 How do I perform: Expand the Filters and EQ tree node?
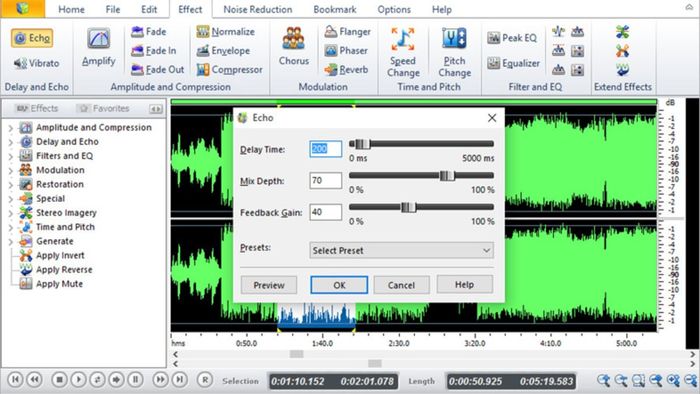coord(11,157)
